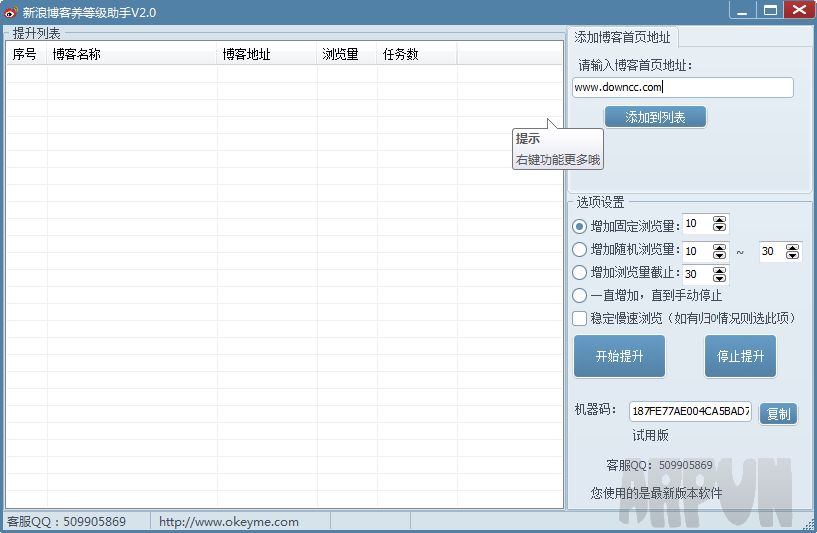Click the Sina Weibo app icon in title bar
This screenshot has height=533, width=817.
pyautogui.click(x=11, y=12)
